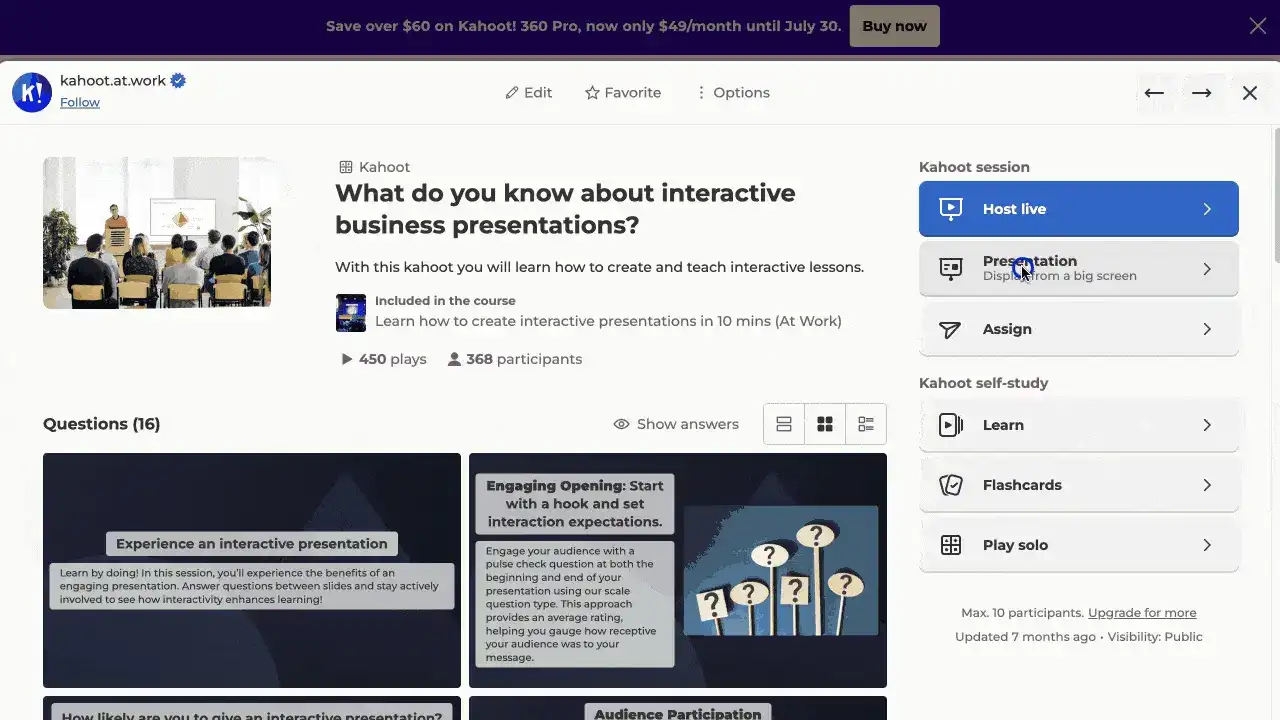
Task: Click the Play solo grid icon
Action: [x=951, y=545]
